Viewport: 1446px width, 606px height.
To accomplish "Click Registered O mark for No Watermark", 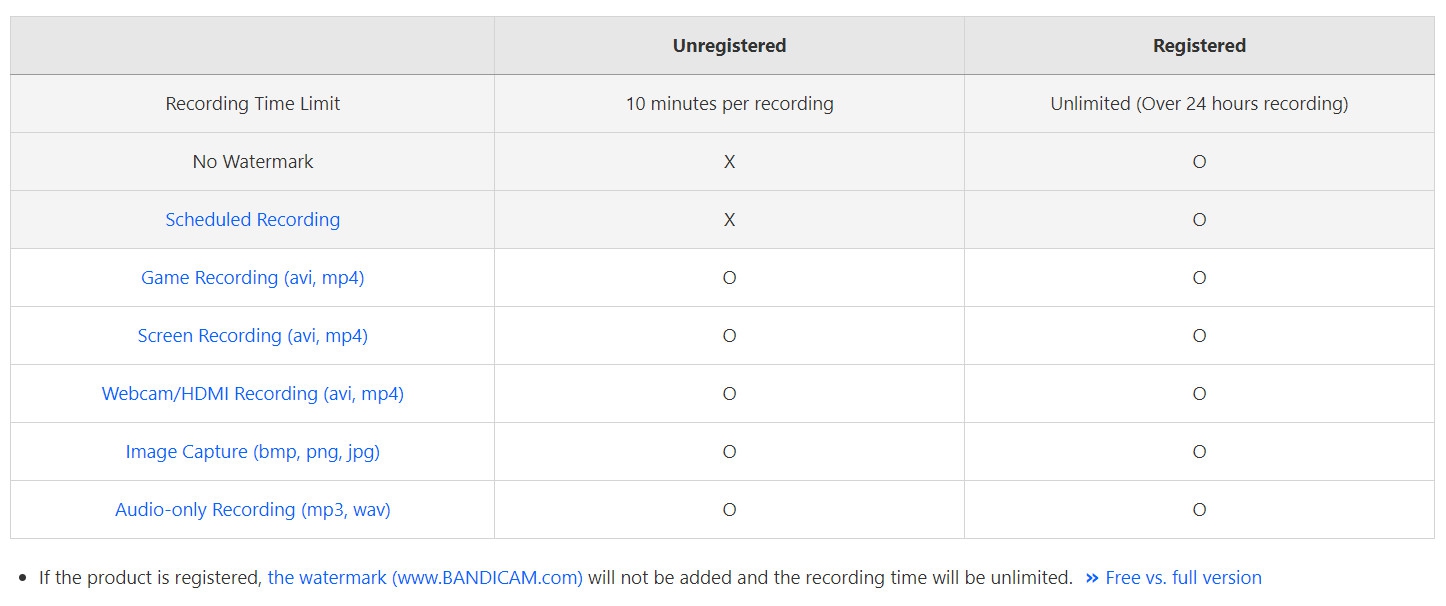I will 1199,162.
